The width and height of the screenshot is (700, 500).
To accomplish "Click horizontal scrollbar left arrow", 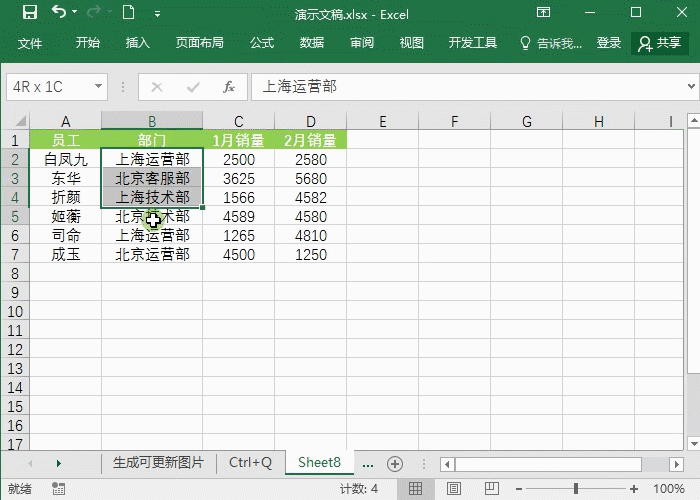I will click(x=447, y=464).
